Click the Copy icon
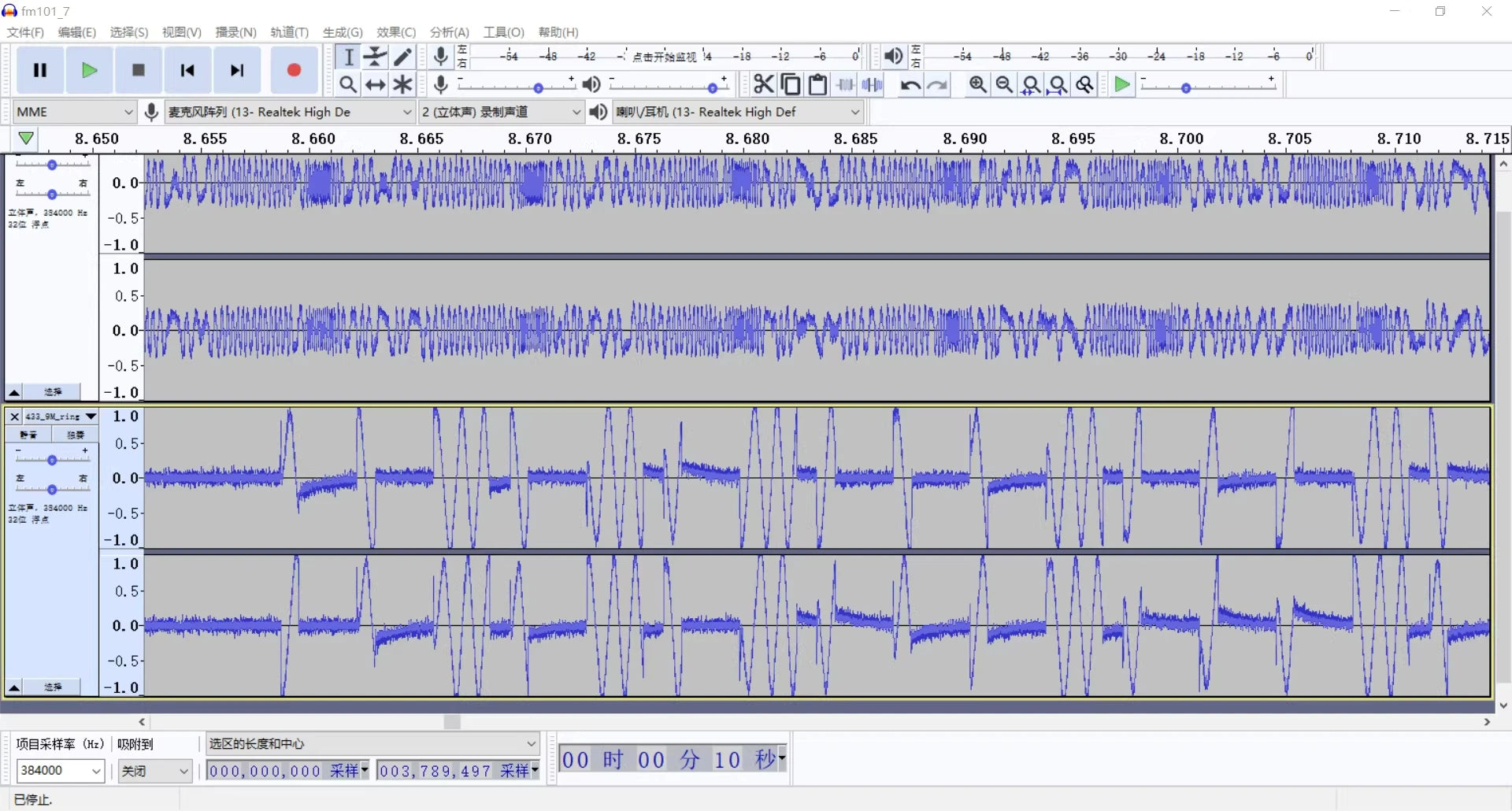 point(791,84)
